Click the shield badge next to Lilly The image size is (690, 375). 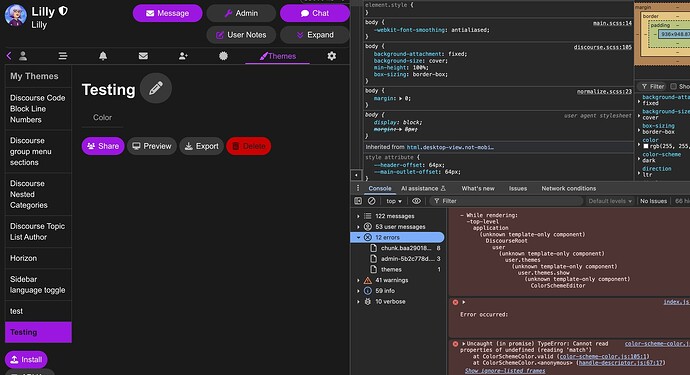[63, 11]
